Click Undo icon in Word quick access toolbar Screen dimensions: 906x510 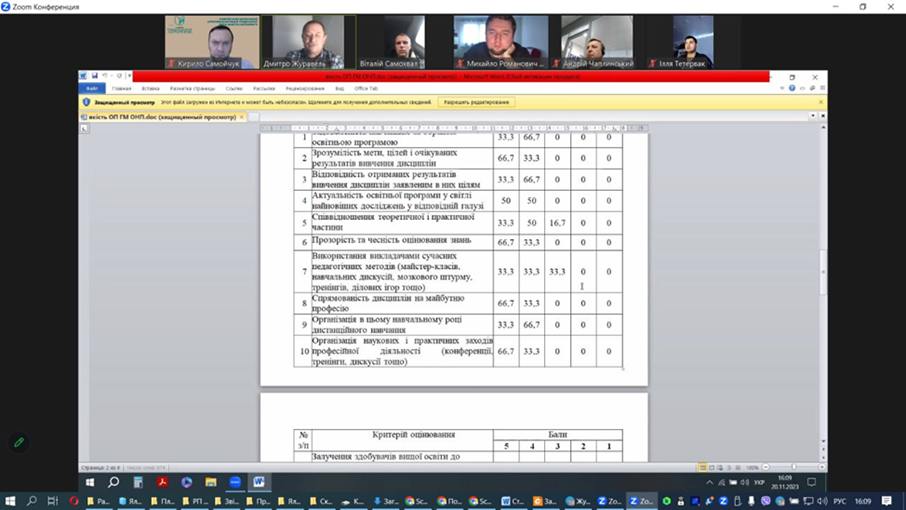coord(105,76)
